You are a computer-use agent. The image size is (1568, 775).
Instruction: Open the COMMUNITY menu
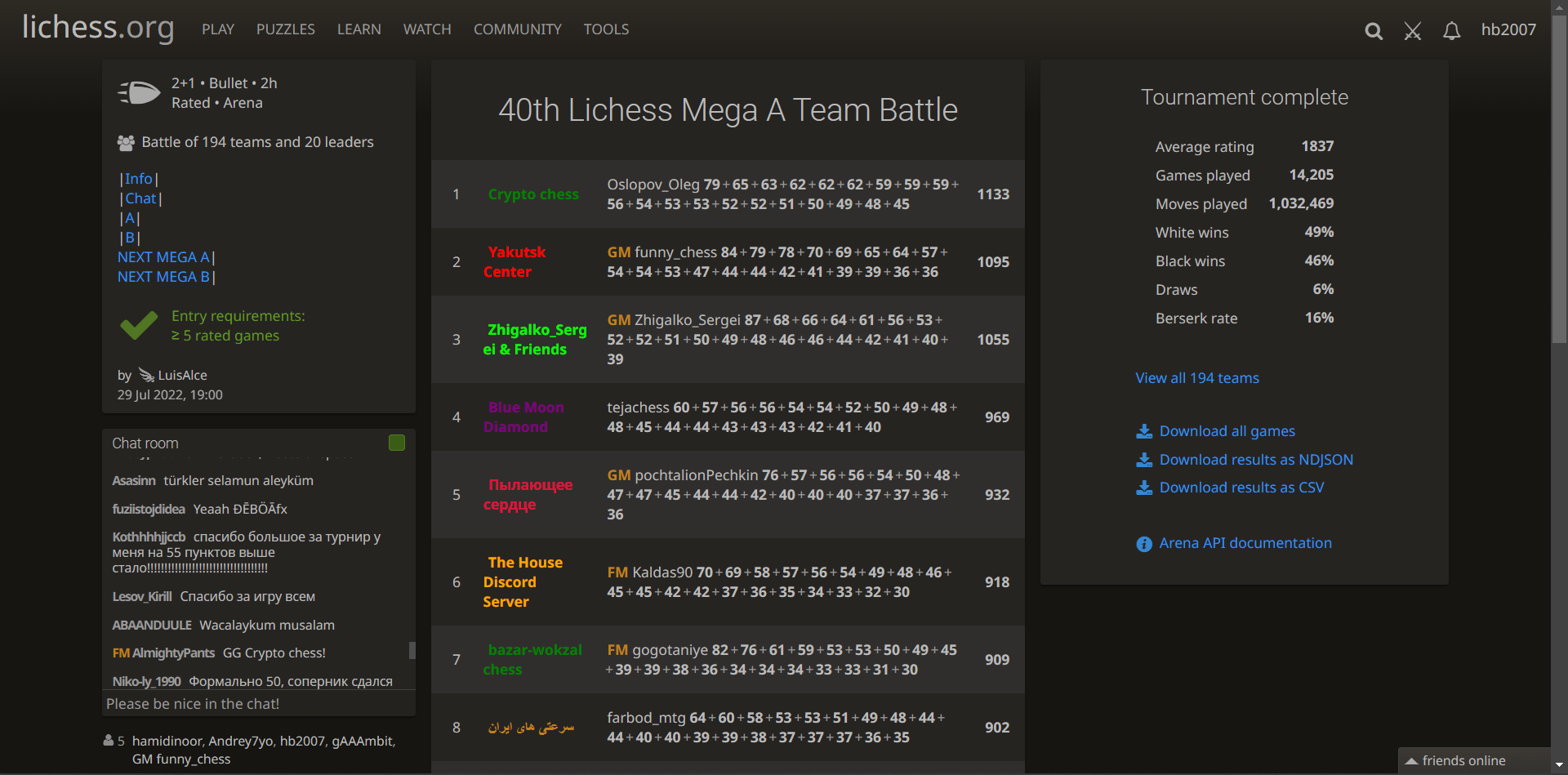click(518, 29)
